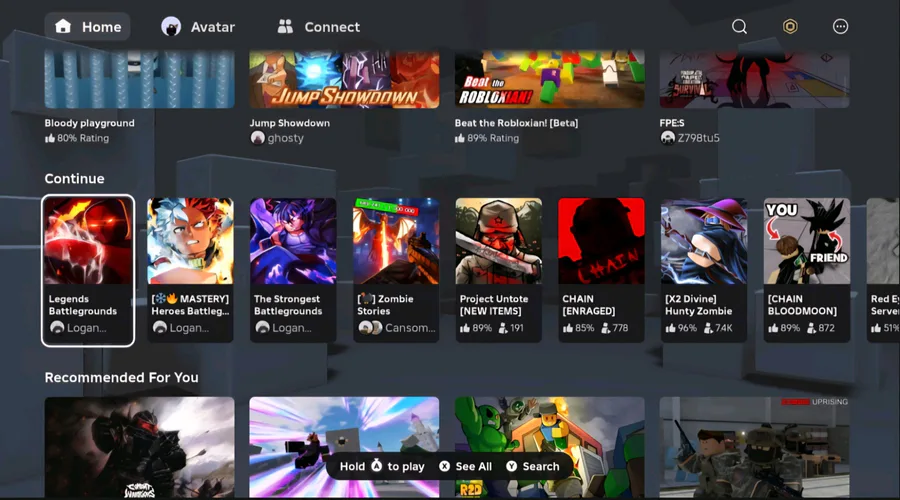Open CHAIN BLOODMOON game card
900x500 pixels.
click(x=807, y=270)
